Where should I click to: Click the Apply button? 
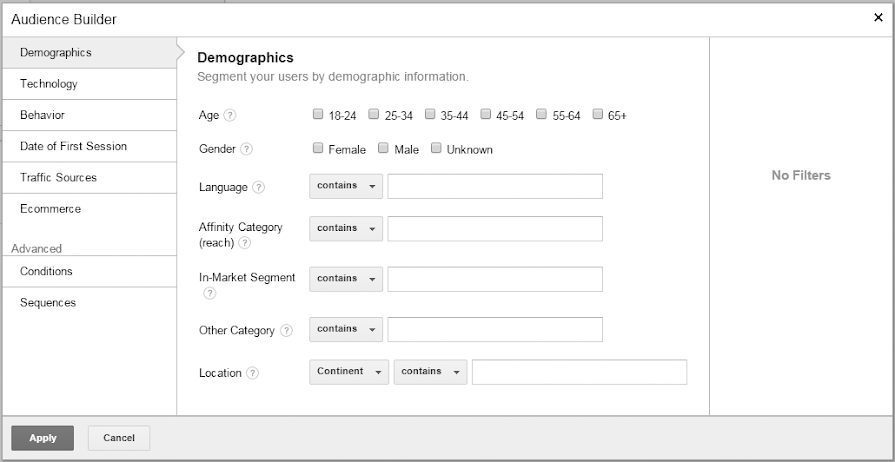43,438
